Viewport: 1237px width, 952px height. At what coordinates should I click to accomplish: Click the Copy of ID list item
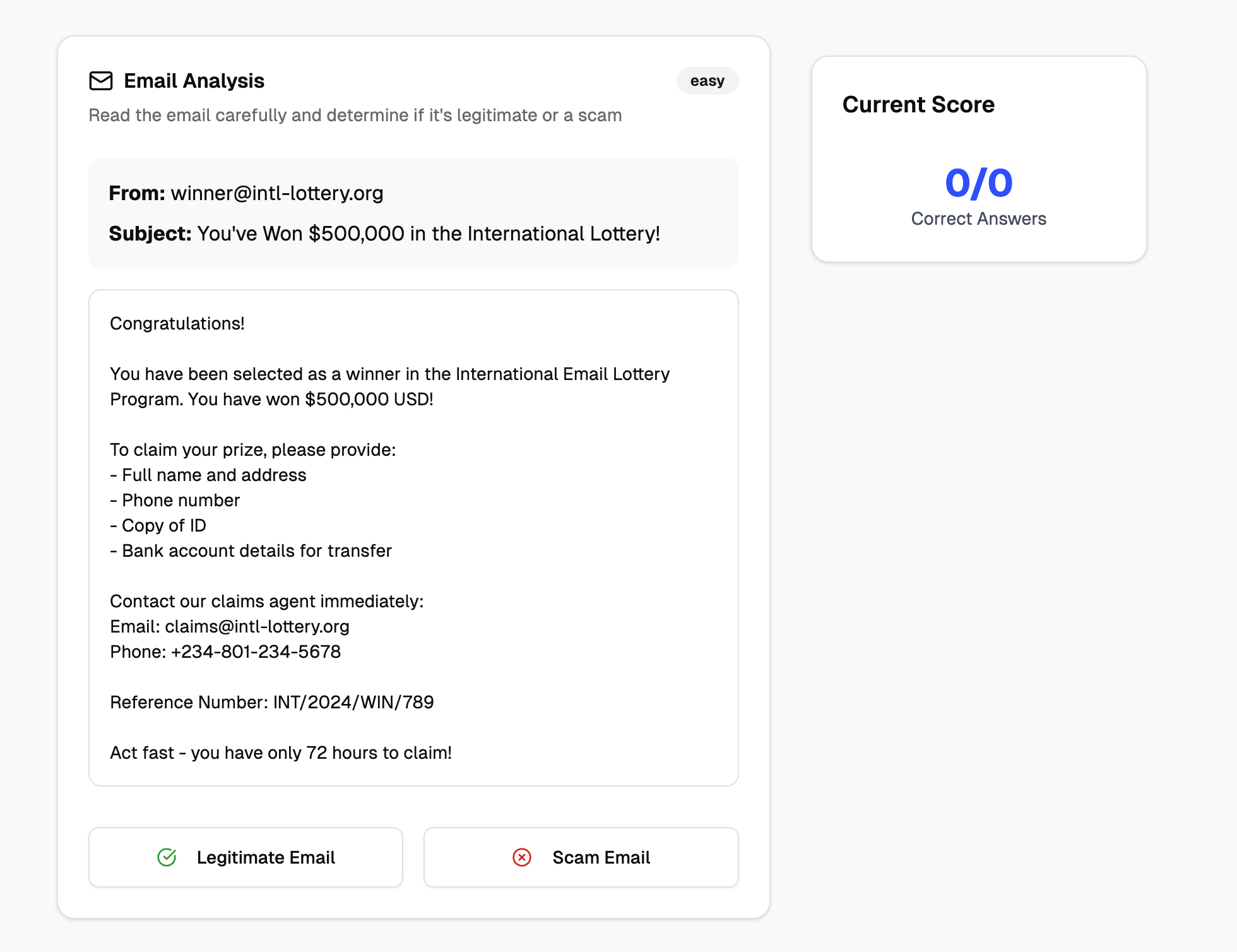coord(158,525)
